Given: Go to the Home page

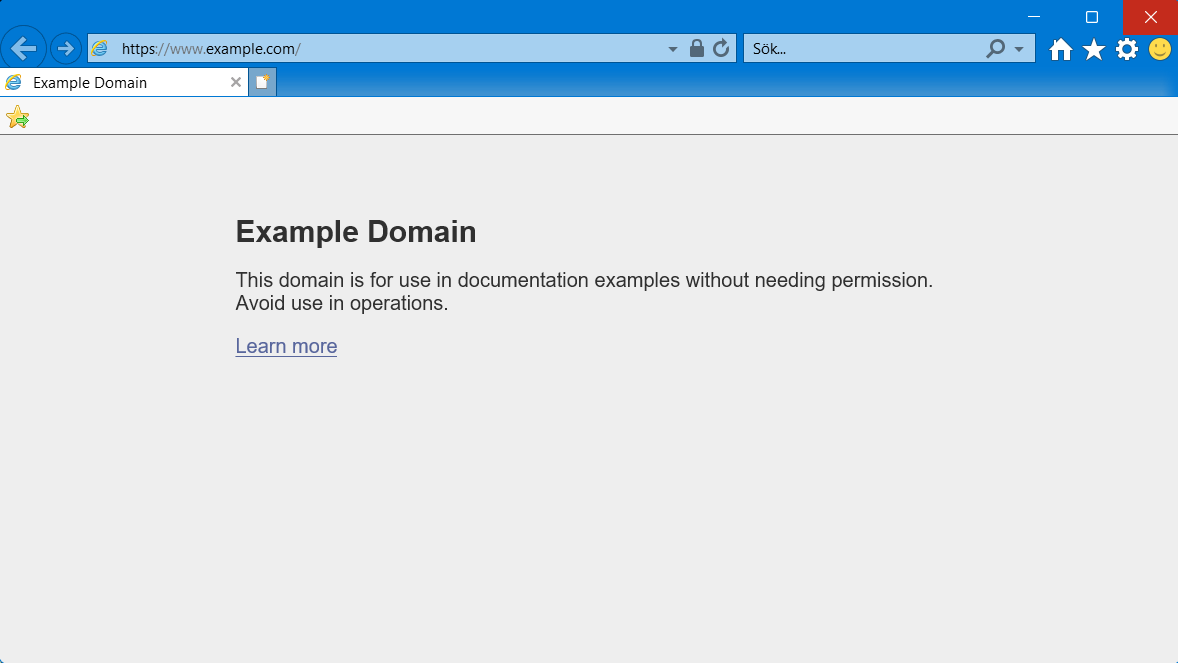Looking at the screenshot, I should click(1061, 49).
